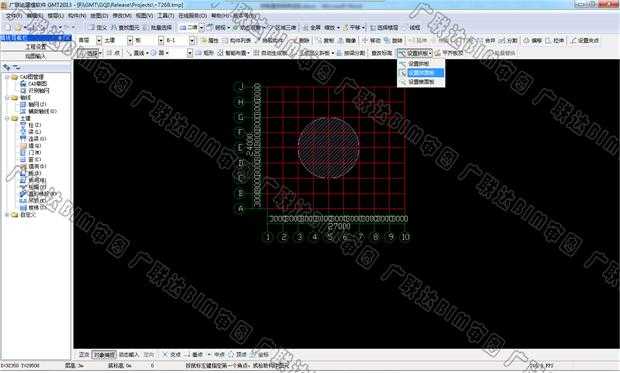Open the 在线服务(O) menu

[193, 16]
